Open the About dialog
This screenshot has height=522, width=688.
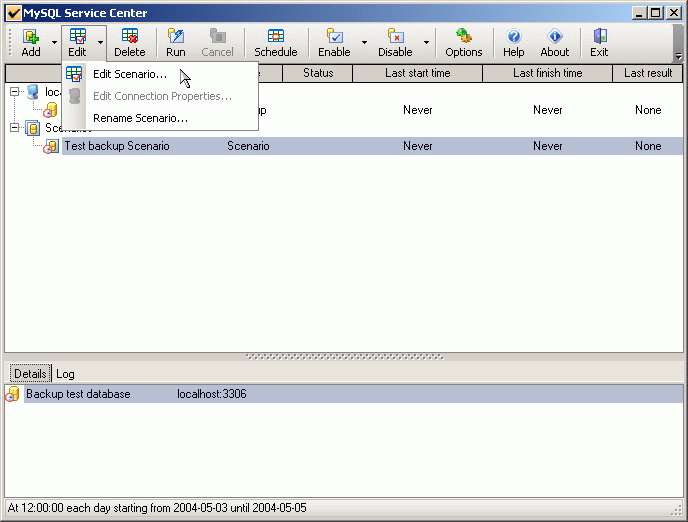pos(555,43)
